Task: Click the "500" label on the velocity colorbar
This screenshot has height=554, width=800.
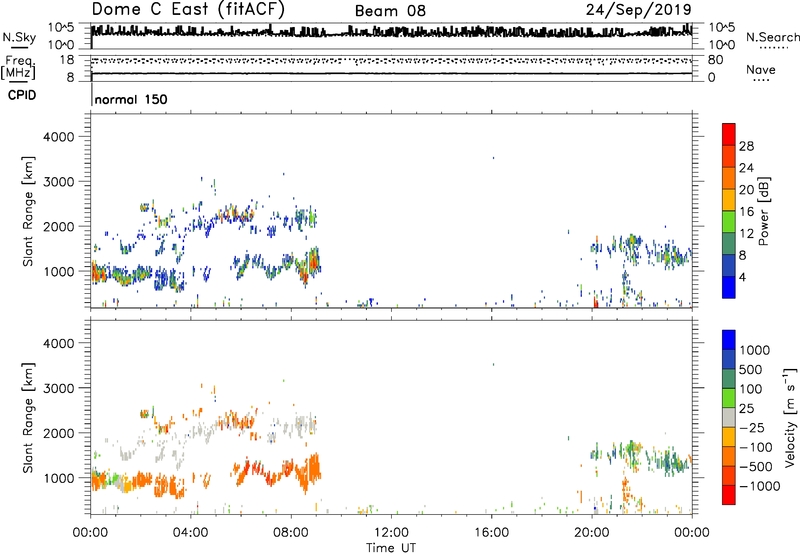Action: click(751, 370)
